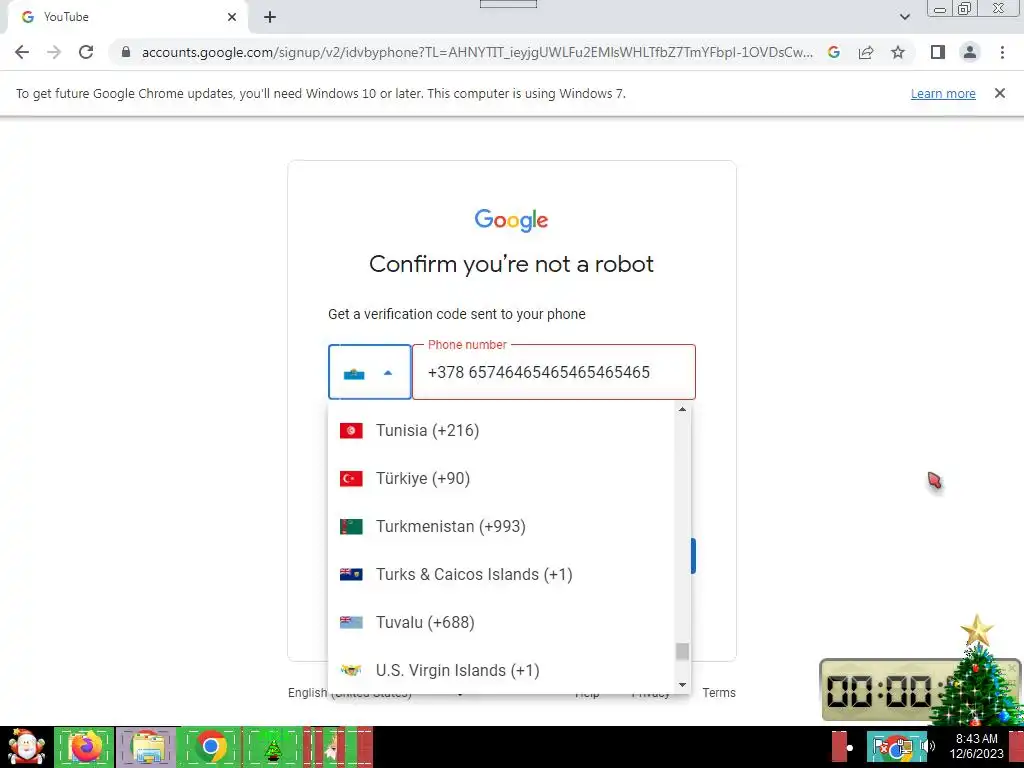Open Christmas tree app on taskbar
This screenshot has width=1024, height=768.
point(273,747)
